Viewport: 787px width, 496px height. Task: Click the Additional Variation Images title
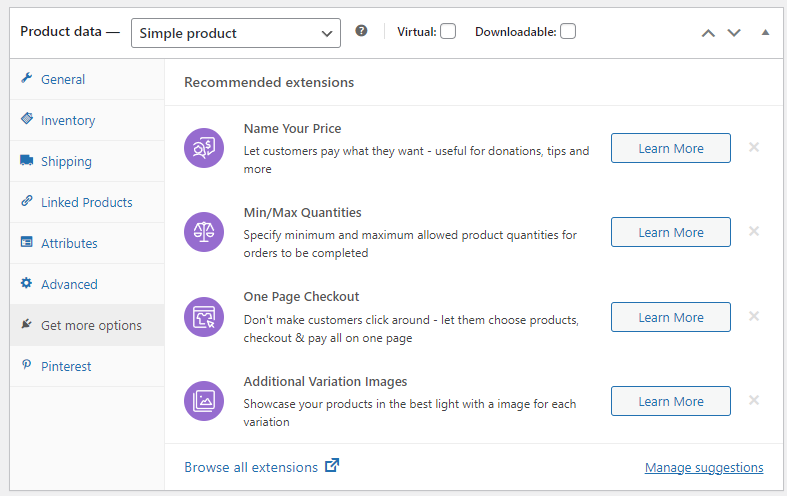point(325,382)
